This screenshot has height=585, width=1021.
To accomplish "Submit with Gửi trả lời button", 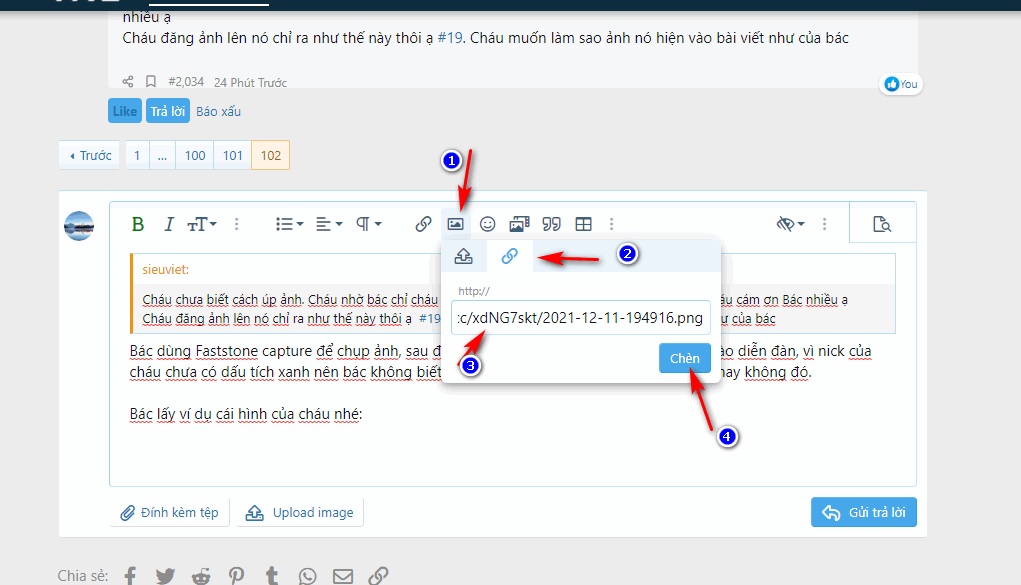I will point(863,512).
